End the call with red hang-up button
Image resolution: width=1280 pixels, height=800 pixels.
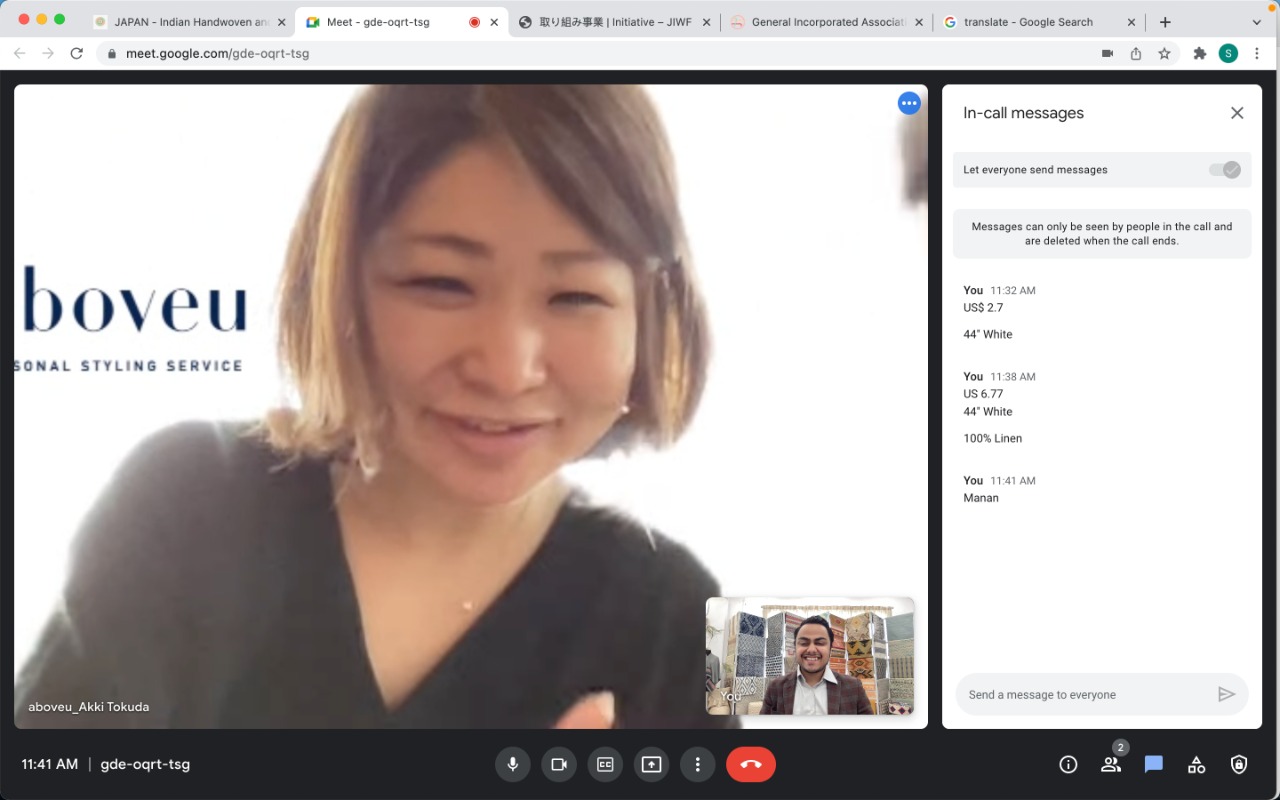coord(751,764)
